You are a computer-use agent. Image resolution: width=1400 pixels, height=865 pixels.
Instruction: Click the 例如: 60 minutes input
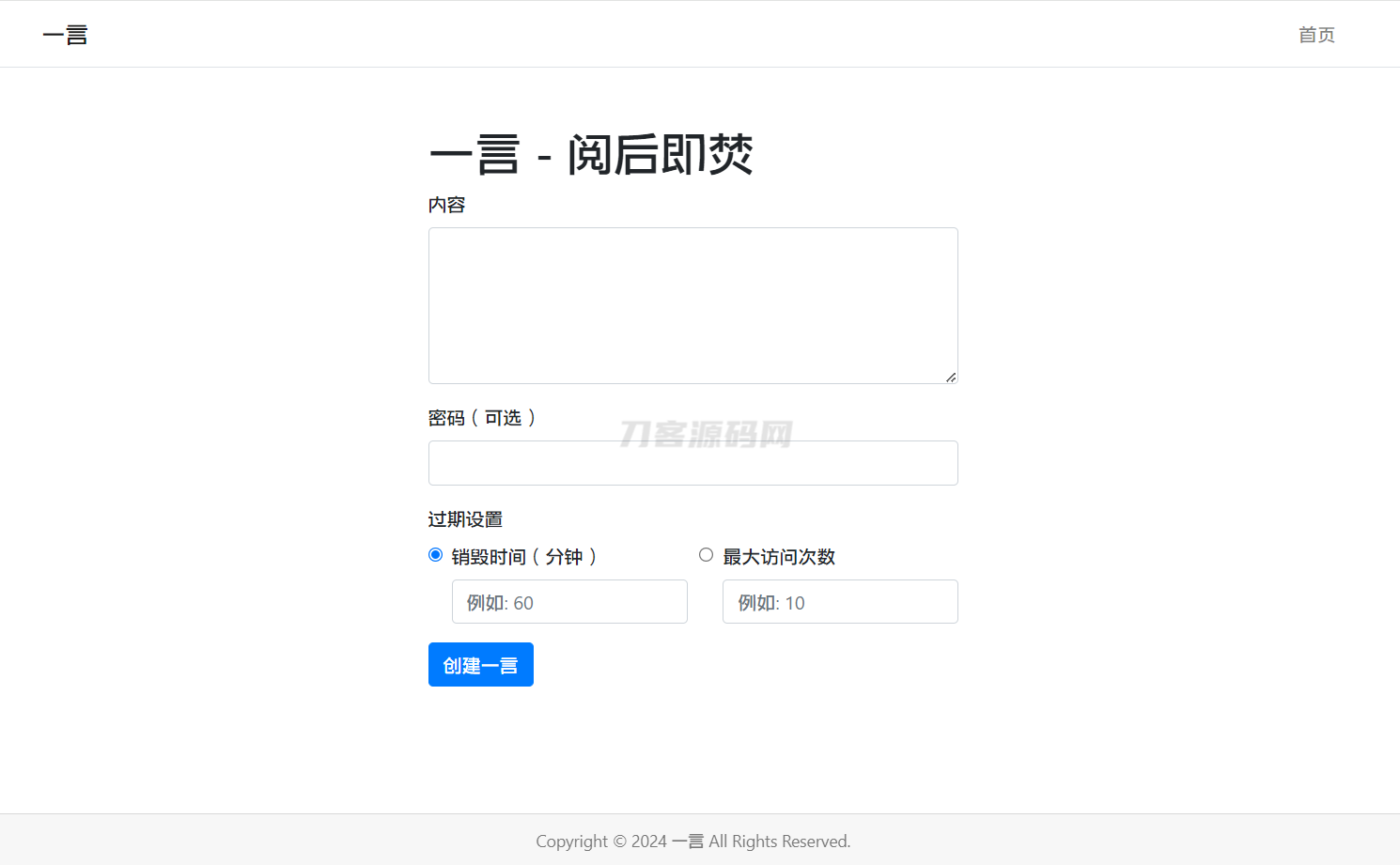point(569,601)
